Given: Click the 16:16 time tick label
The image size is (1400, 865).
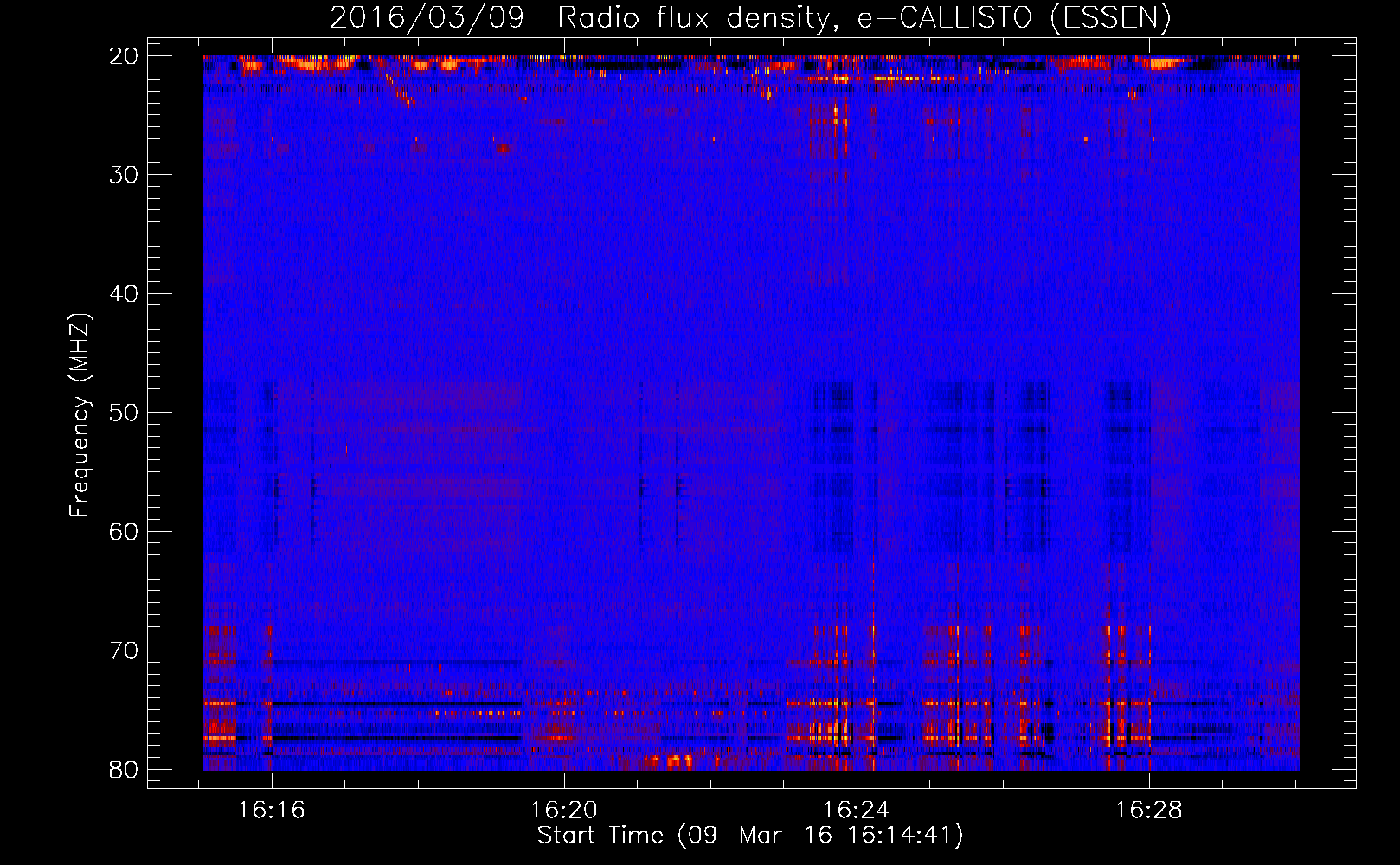Looking at the screenshot, I should (272, 811).
